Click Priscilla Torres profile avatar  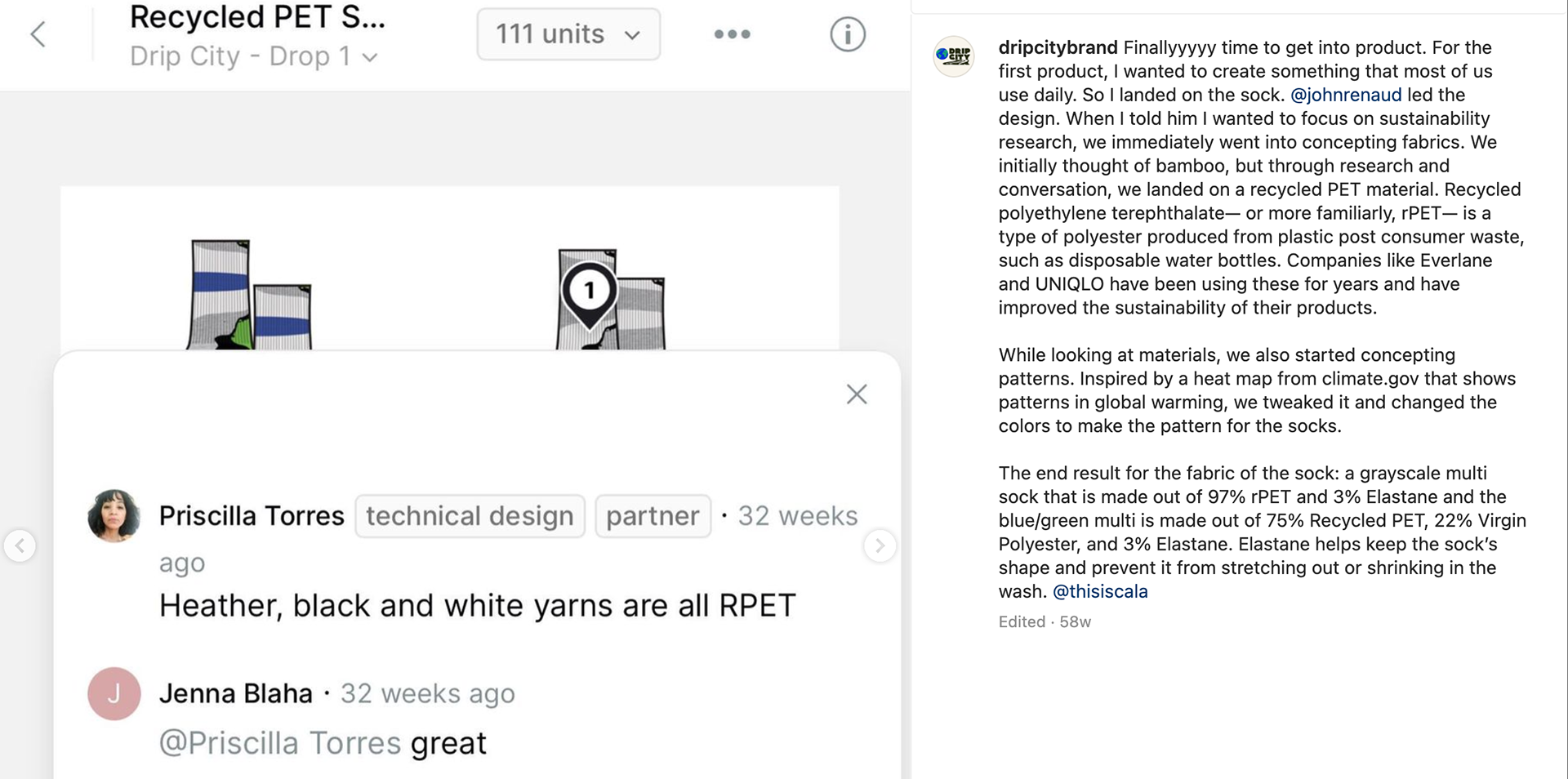pos(114,516)
